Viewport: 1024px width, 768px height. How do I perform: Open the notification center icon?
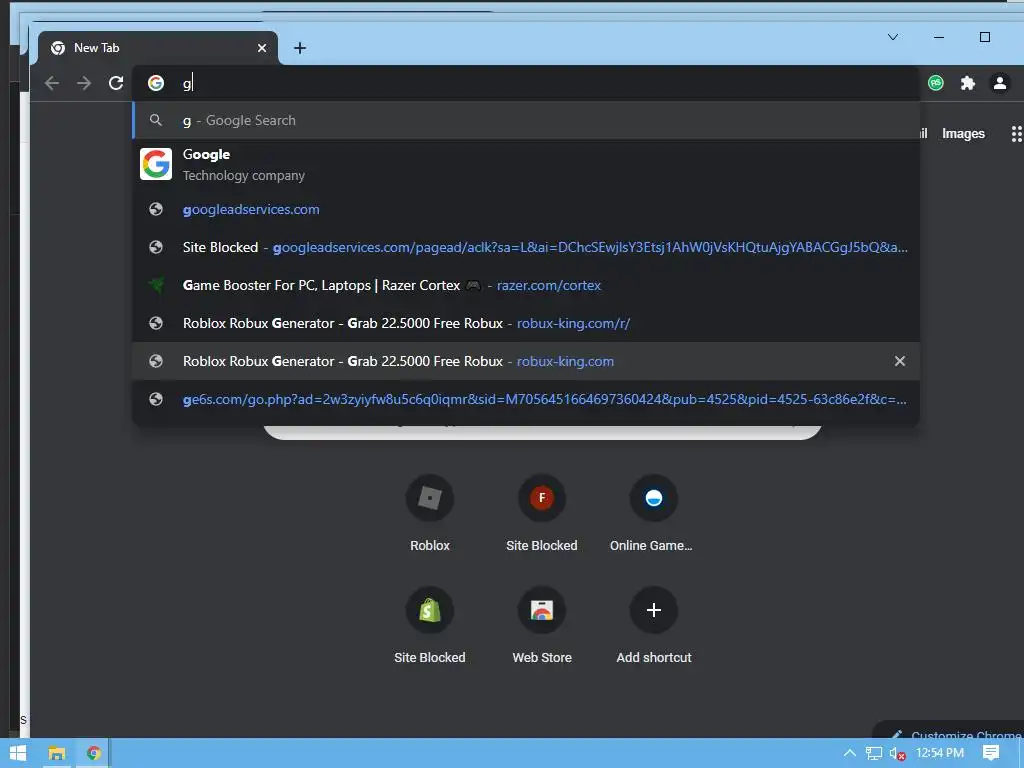991,753
